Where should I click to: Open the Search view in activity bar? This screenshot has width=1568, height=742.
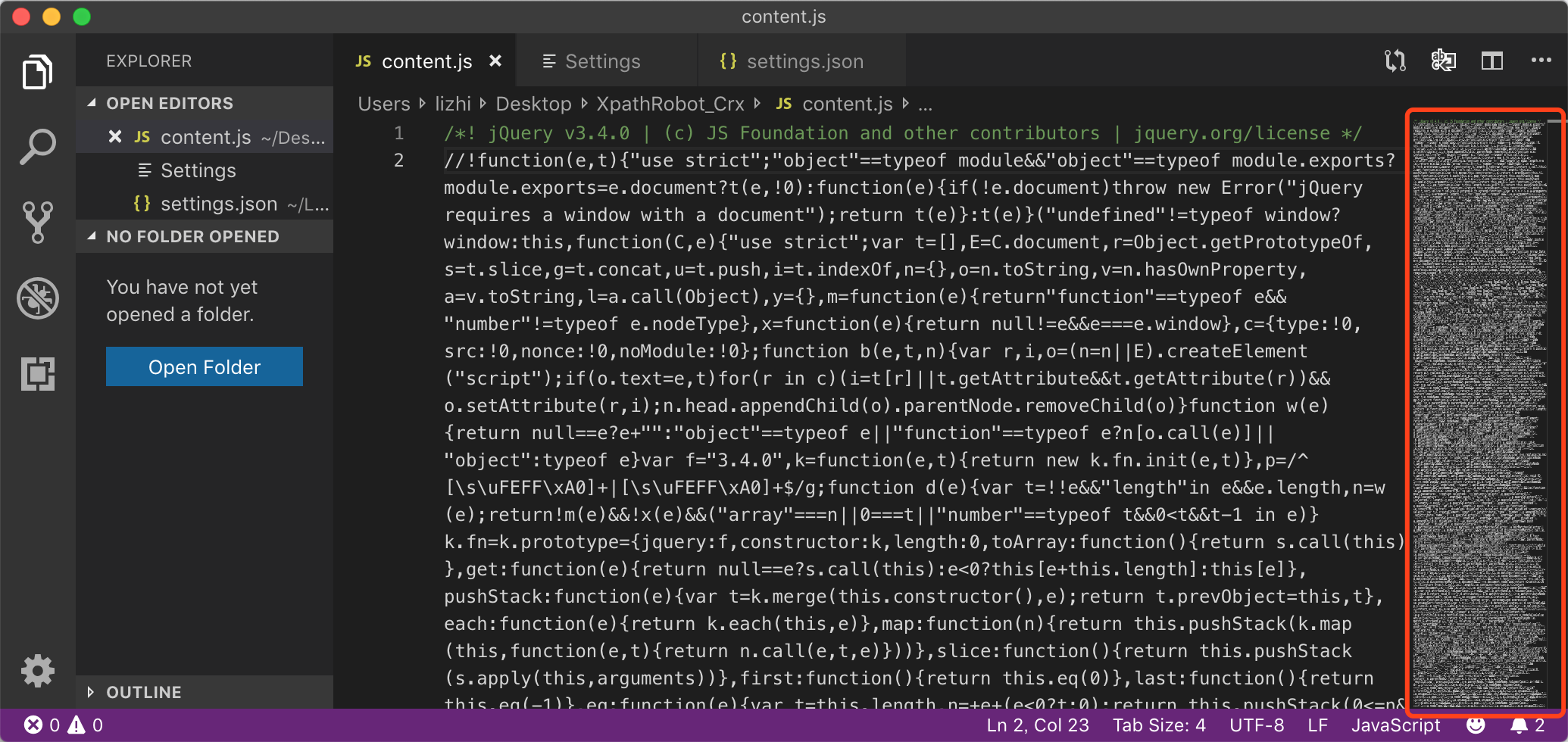coord(37,147)
